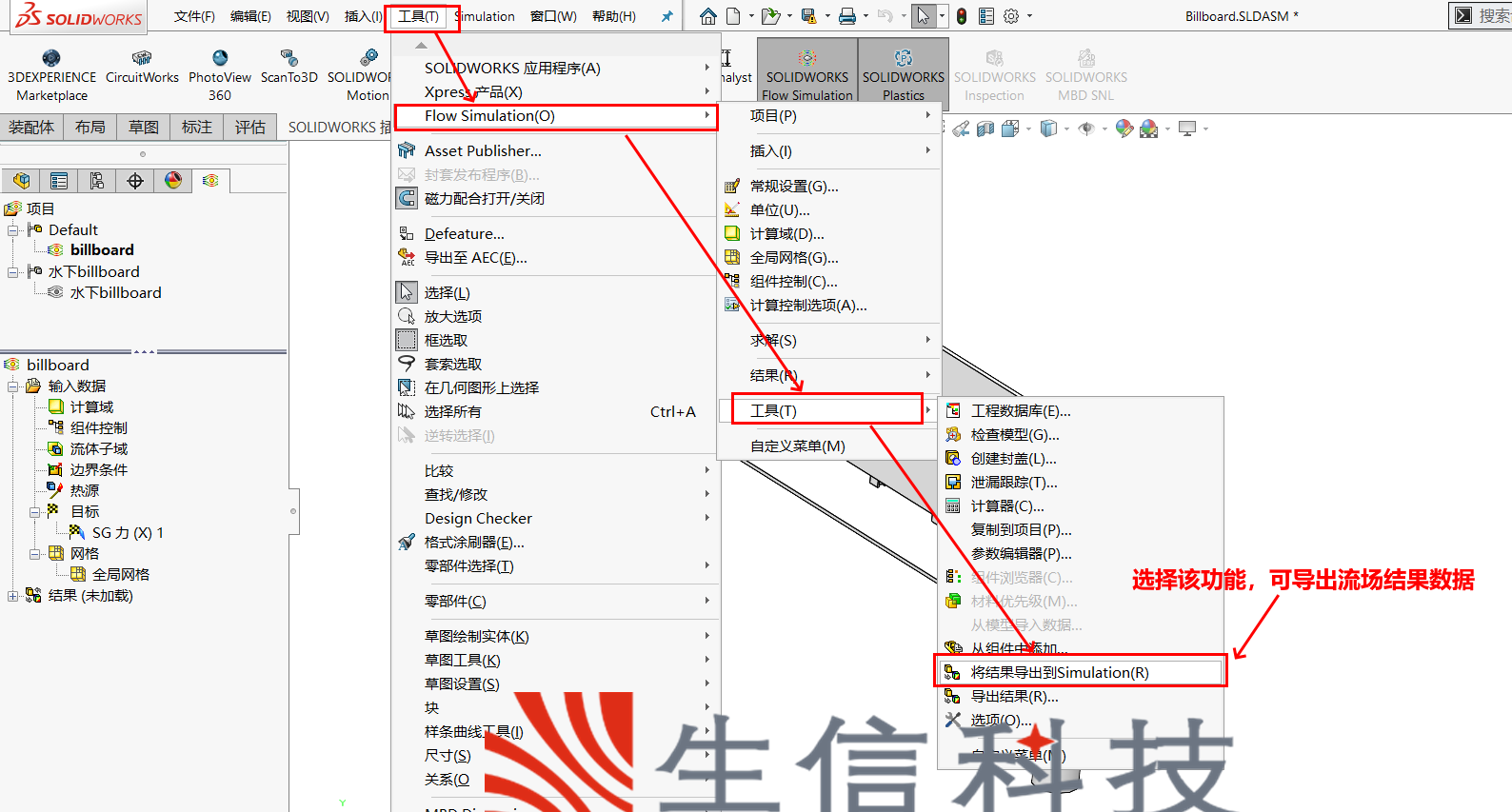This screenshot has width=1512, height=812.
Task: Switch to Flow Simulation analysis tab
Action: (210, 181)
